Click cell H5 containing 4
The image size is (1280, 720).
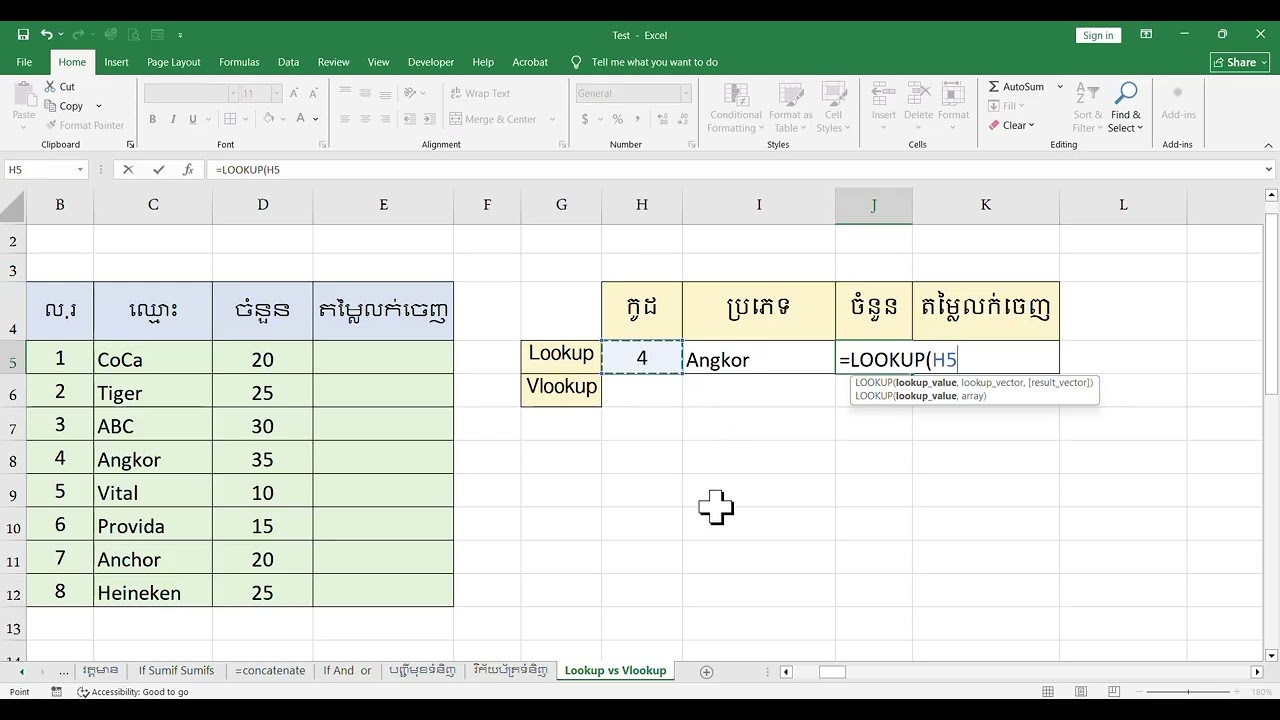tap(642, 357)
